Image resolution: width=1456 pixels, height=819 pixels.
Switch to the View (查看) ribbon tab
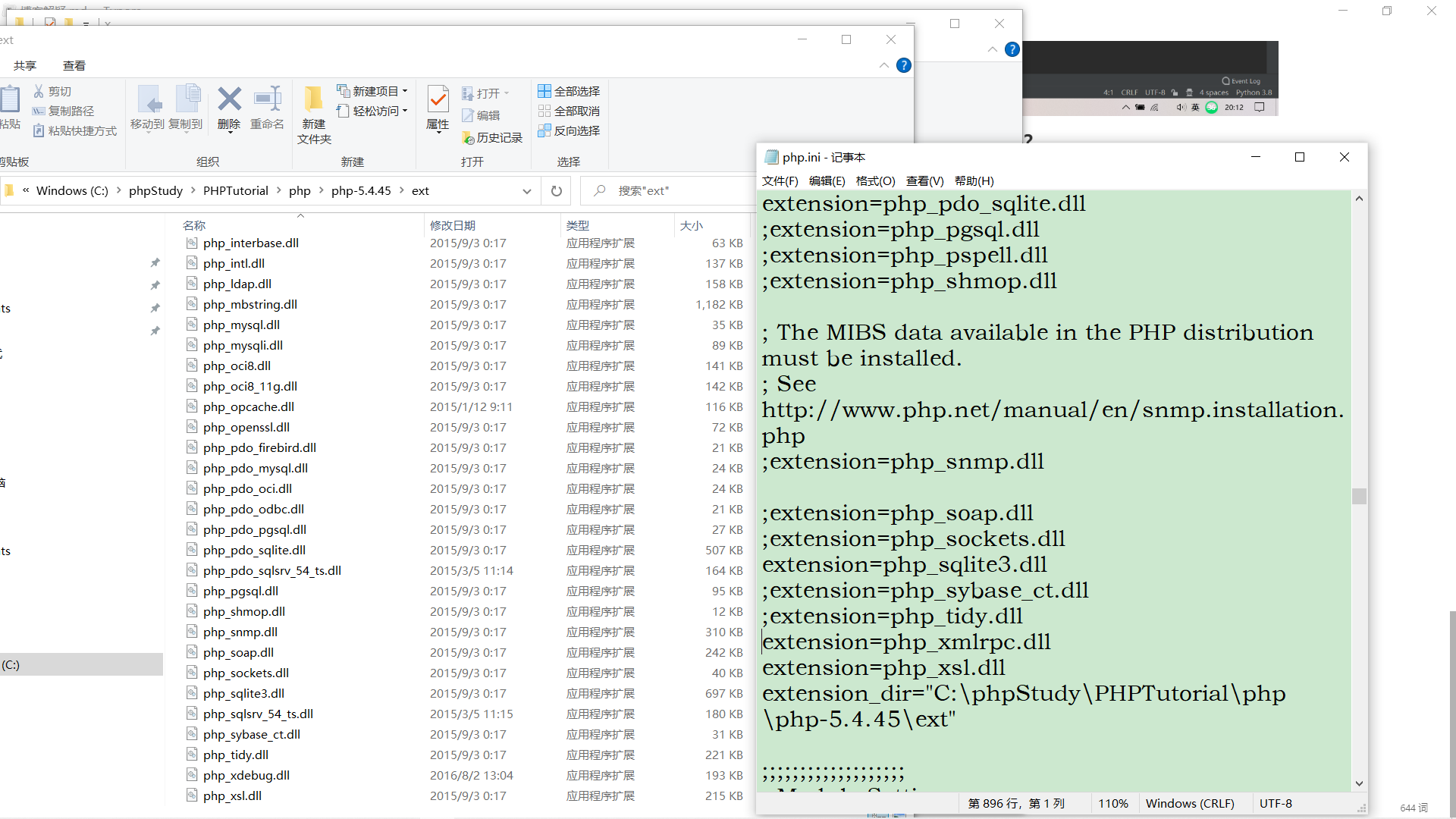pos(74,65)
